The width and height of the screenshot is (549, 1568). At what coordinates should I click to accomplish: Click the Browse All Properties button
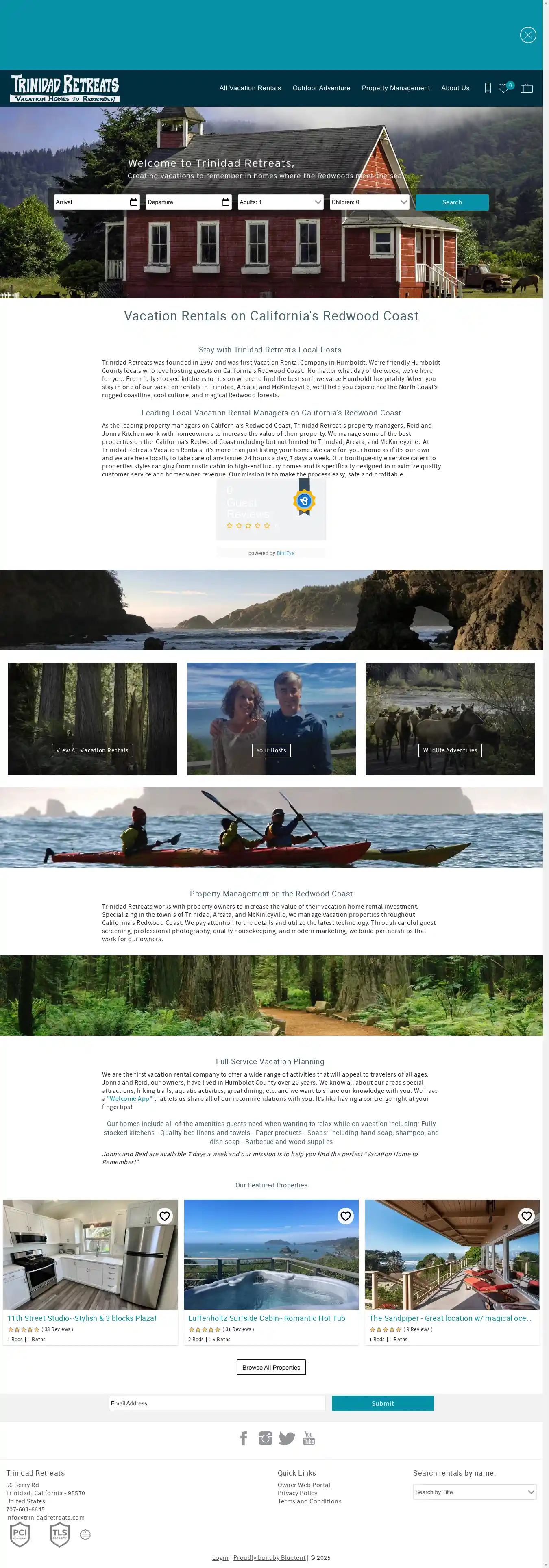[x=272, y=1367]
